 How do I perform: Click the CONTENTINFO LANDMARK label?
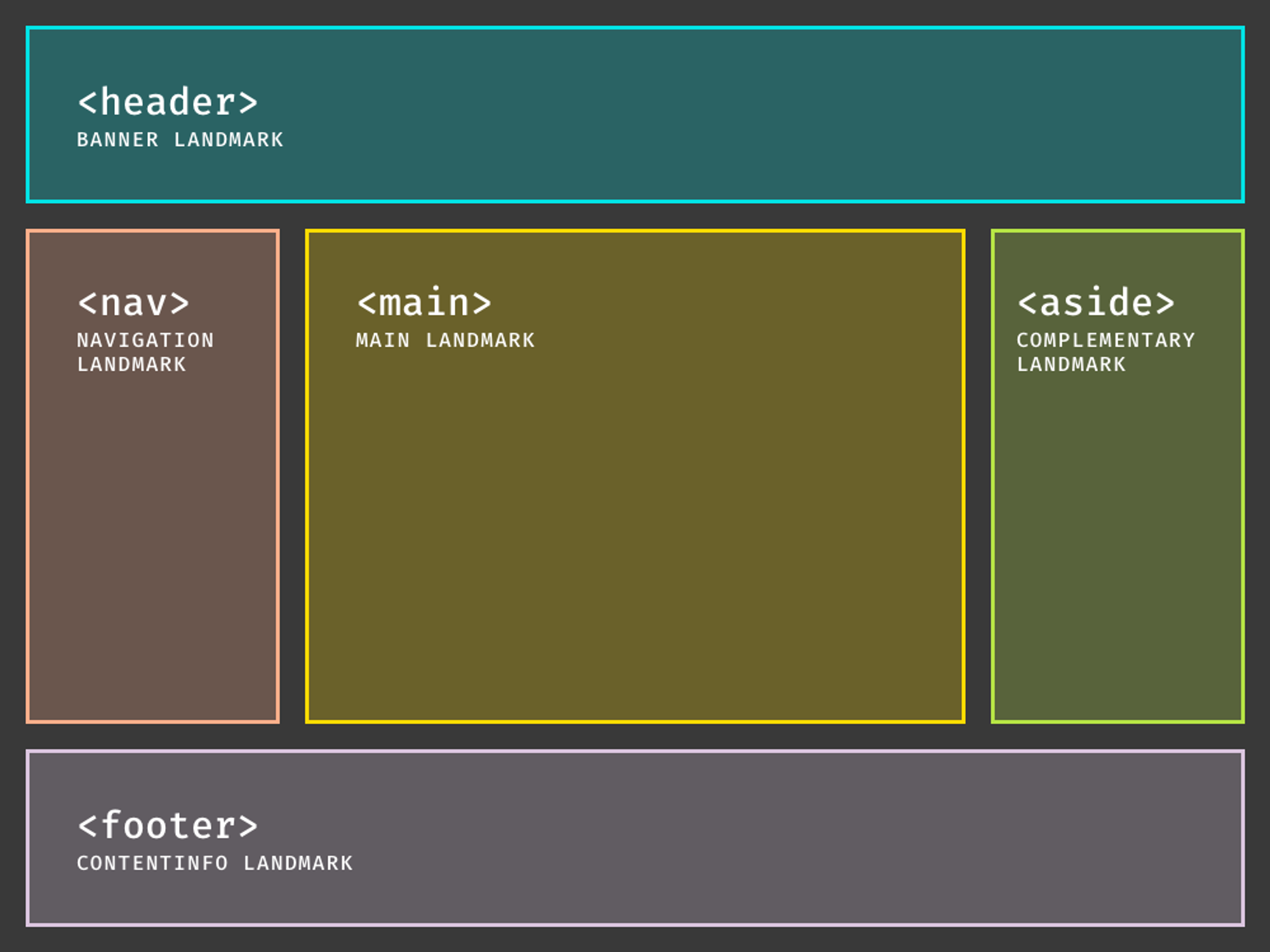coord(215,863)
